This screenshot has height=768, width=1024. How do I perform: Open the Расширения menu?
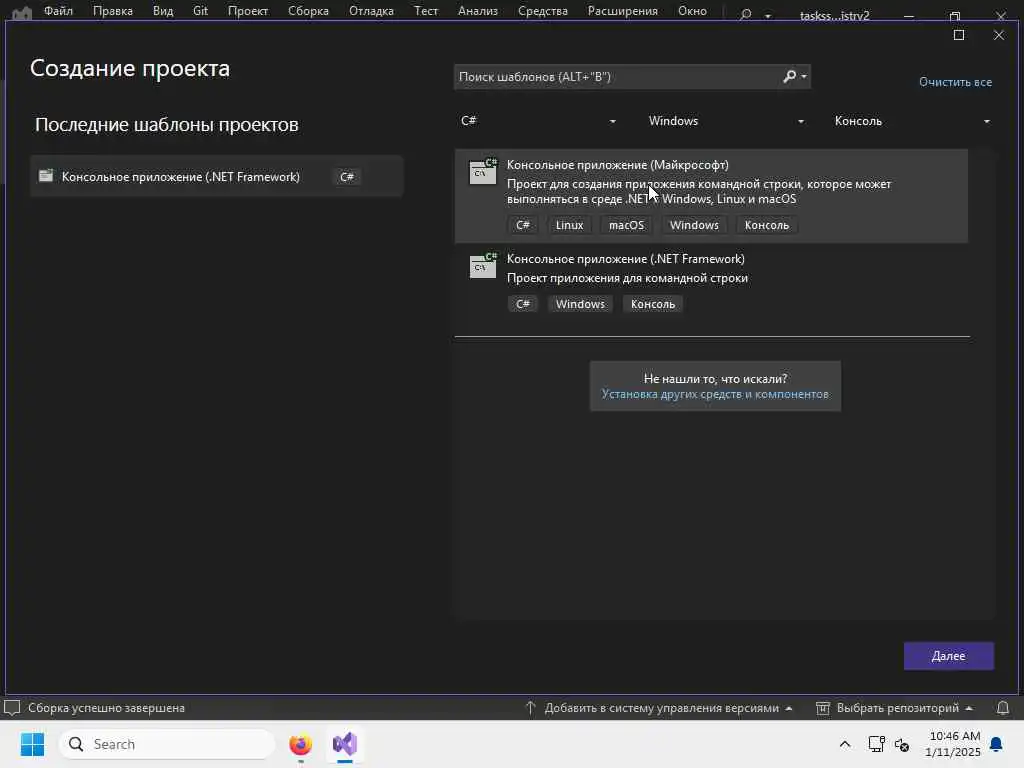622,11
